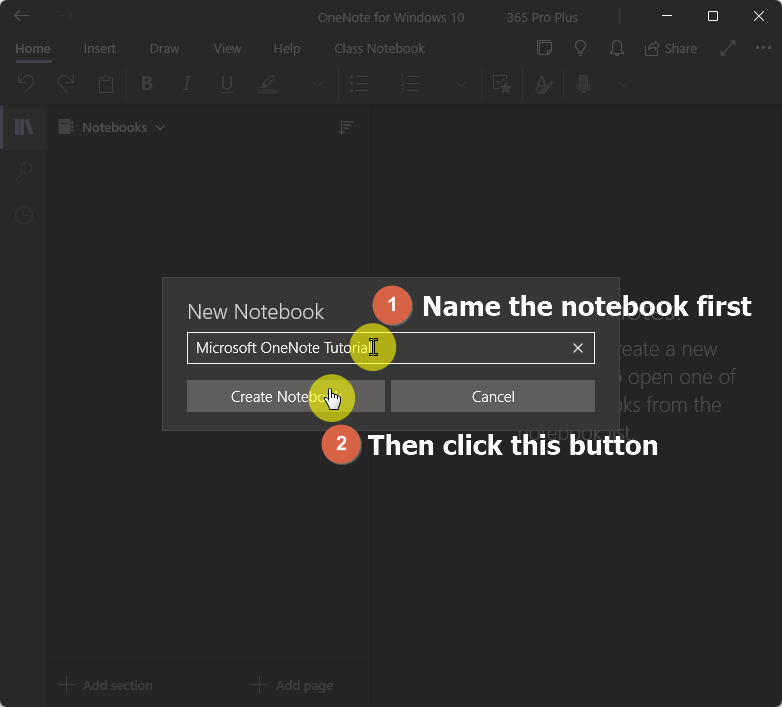The image size is (782, 707).
Task: Toggle bold formatting
Action: pyautogui.click(x=147, y=84)
